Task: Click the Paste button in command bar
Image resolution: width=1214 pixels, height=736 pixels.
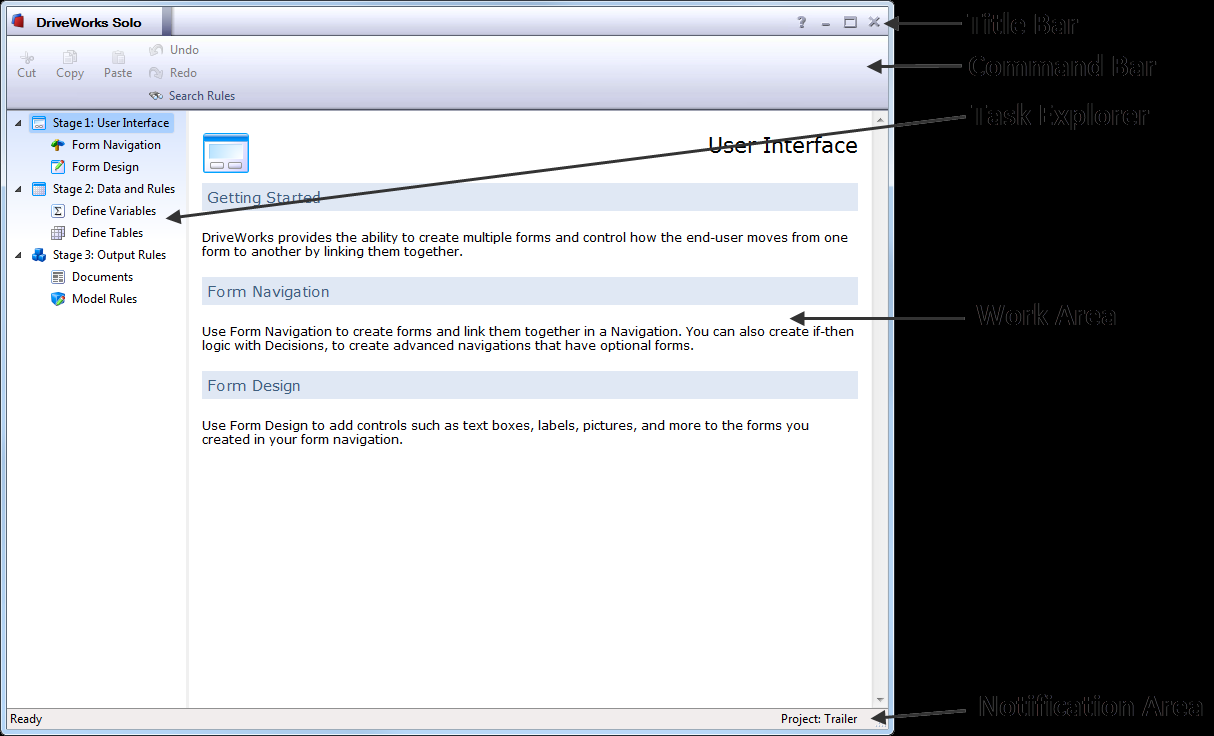Action: click(x=118, y=65)
